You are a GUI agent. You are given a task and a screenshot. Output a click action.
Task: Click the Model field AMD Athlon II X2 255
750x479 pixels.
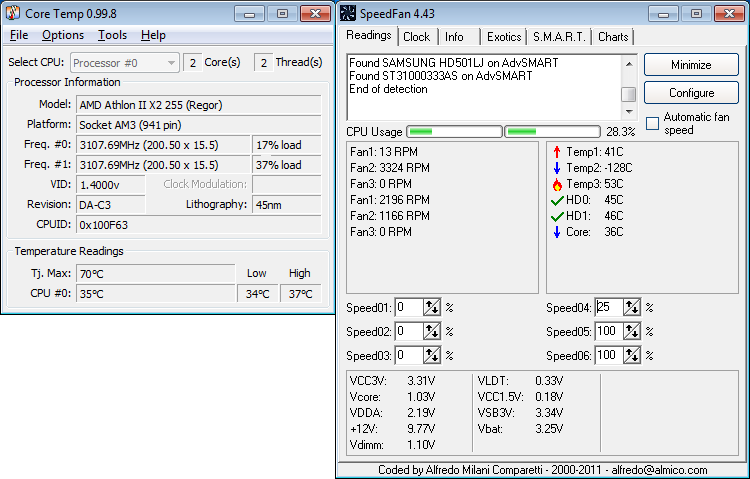pyautogui.click(x=199, y=105)
